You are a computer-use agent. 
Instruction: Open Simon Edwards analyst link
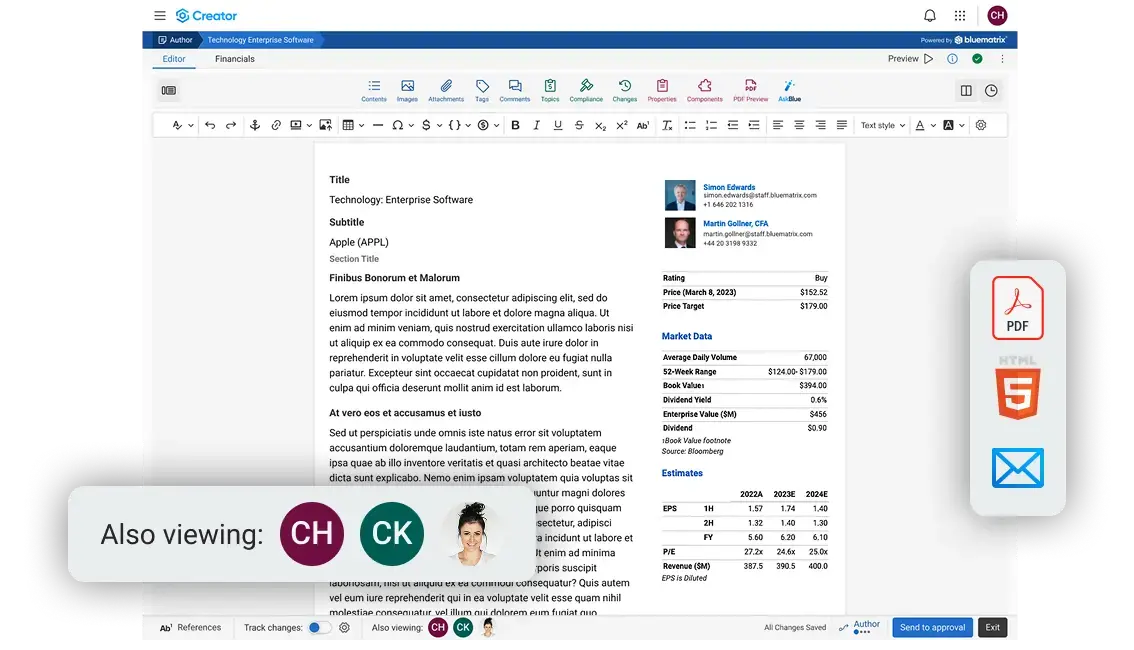[x=729, y=187]
